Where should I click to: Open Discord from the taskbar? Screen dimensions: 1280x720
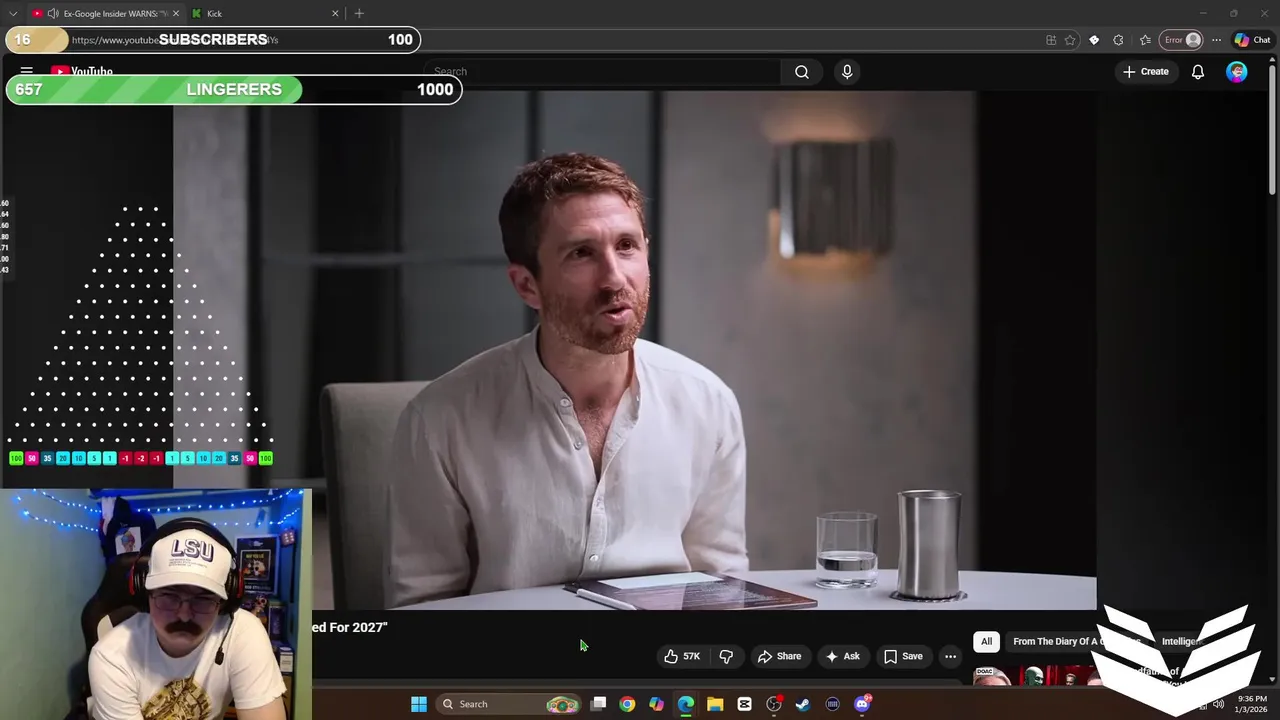pyautogui.click(x=862, y=704)
